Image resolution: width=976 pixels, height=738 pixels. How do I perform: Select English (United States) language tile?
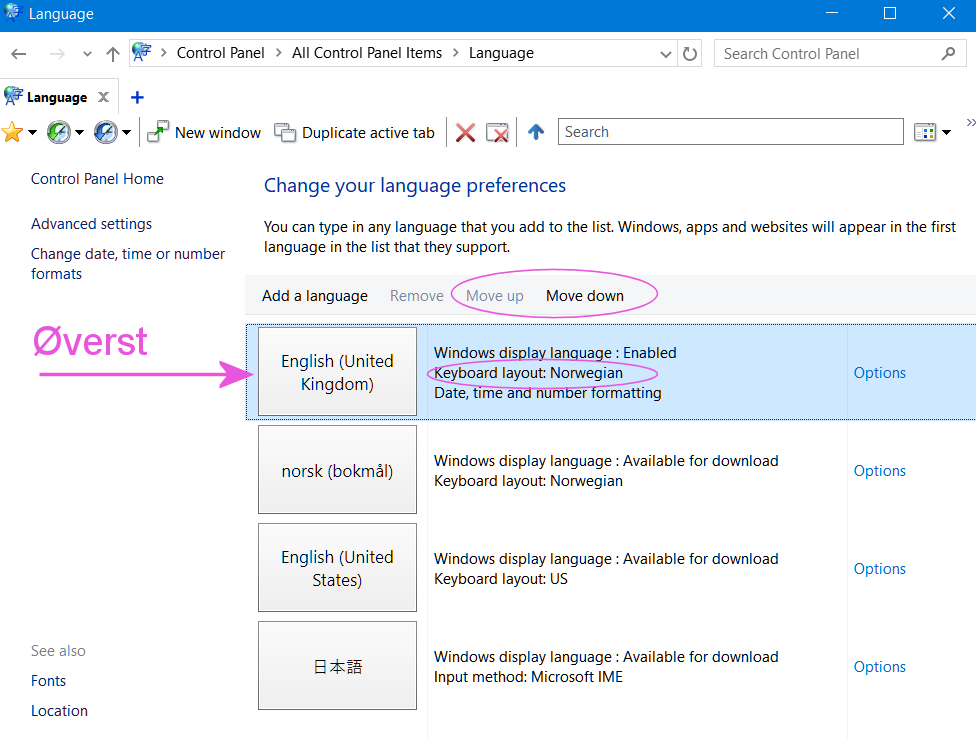337,568
